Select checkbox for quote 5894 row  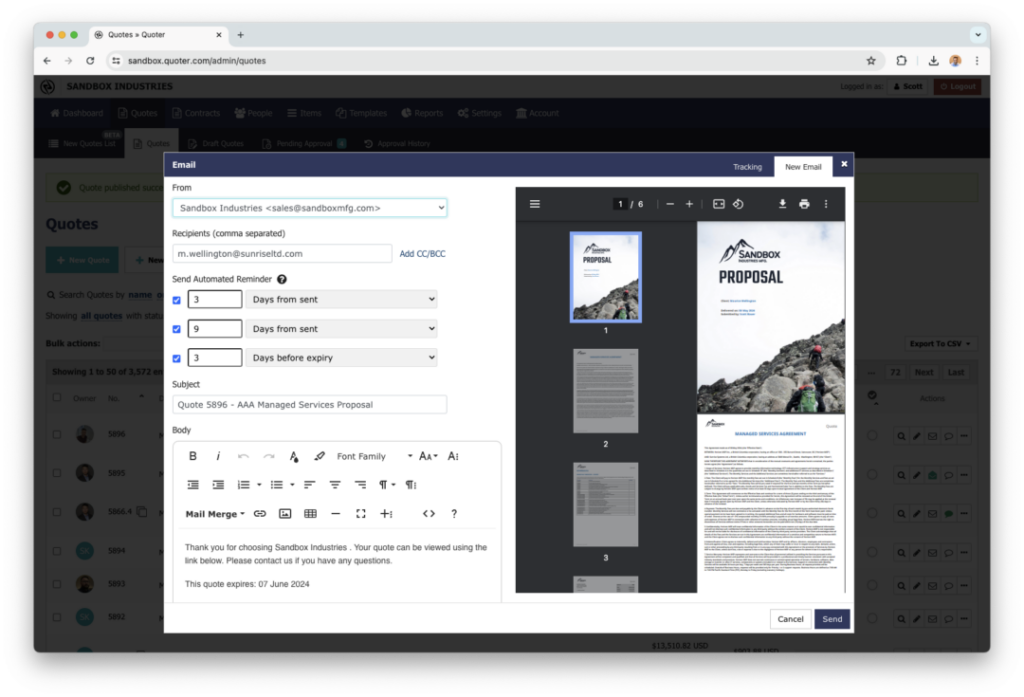[x=57, y=551]
